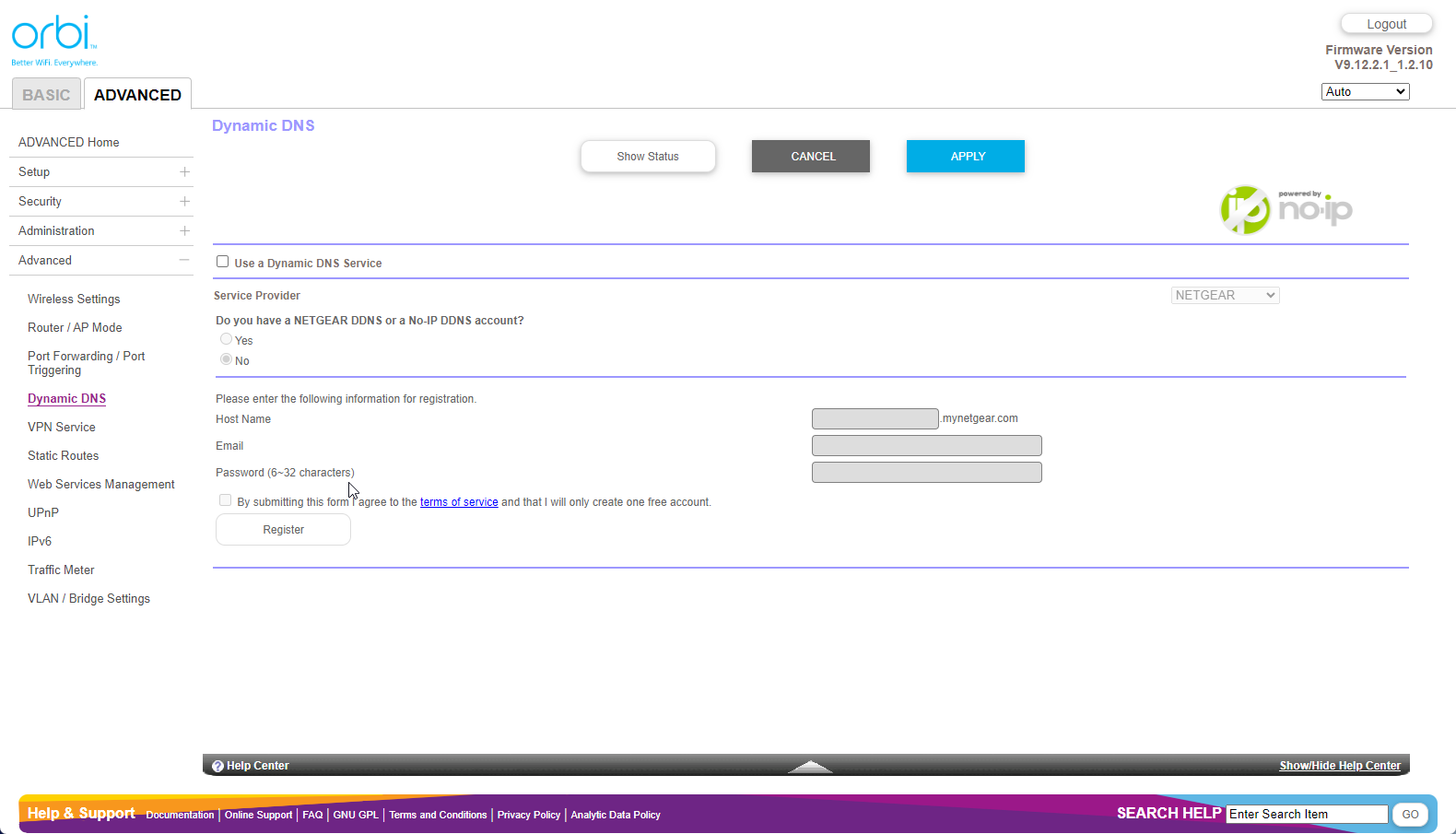Open the terms of service link
The height and width of the screenshot is (834, 1456).
pos(459,502)
